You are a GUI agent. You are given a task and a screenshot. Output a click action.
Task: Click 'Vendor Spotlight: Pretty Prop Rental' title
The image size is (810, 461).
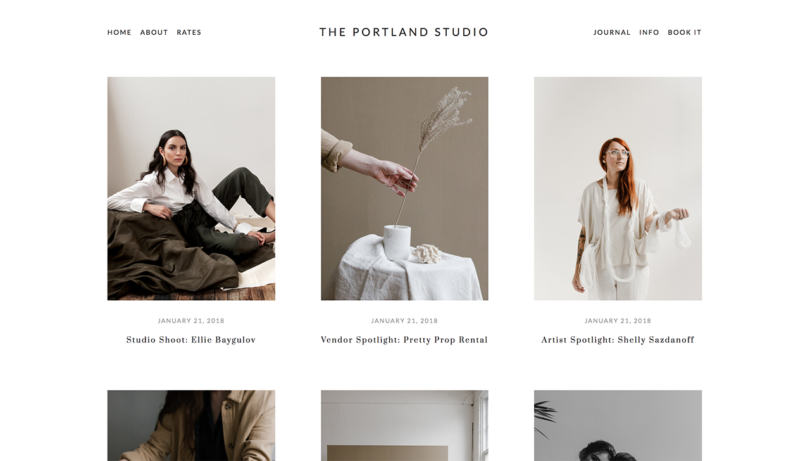click(404, 340)
